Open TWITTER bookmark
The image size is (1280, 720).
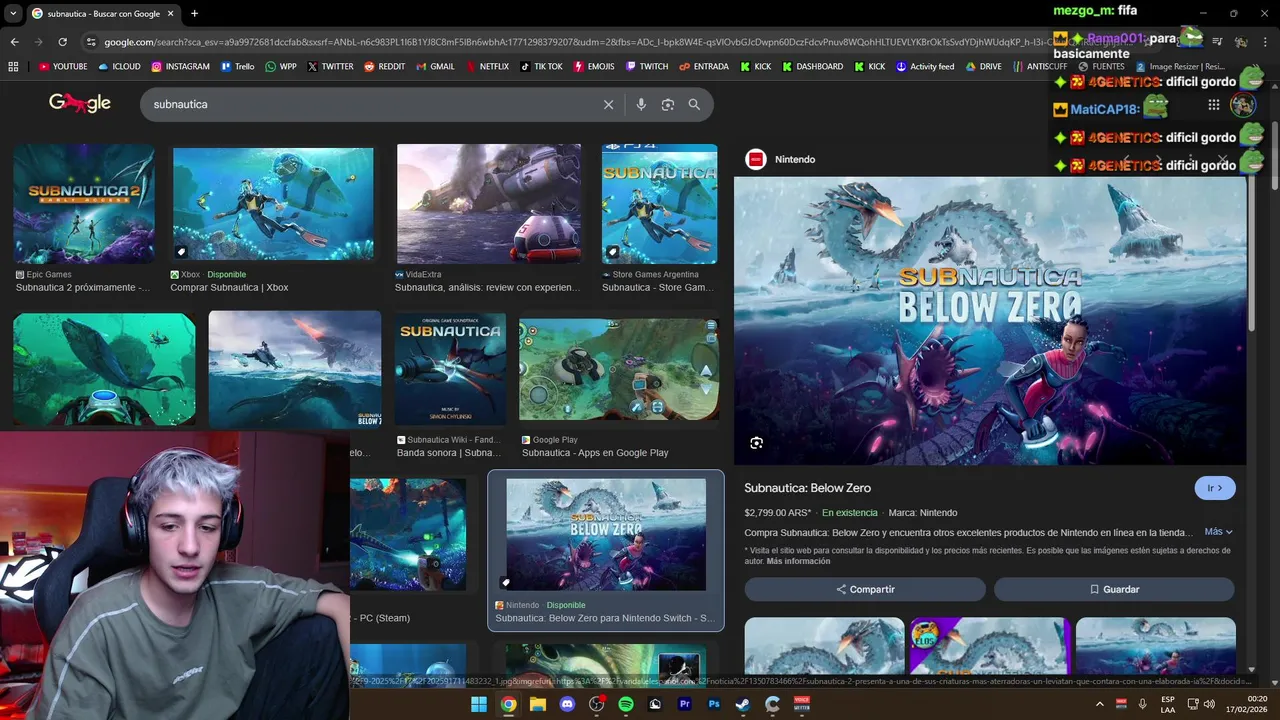pos(330,67)
